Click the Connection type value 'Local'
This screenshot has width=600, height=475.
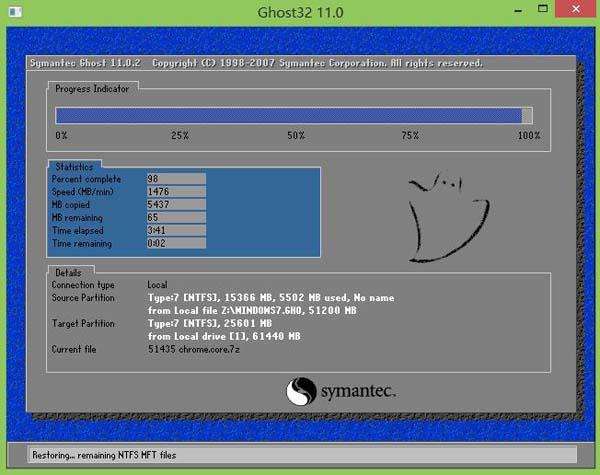[x=157, y=285]
